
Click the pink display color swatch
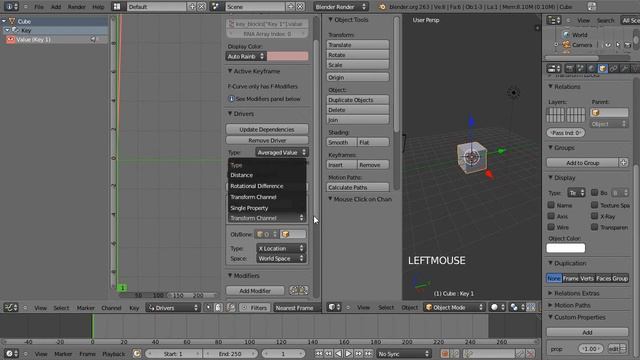287,56
